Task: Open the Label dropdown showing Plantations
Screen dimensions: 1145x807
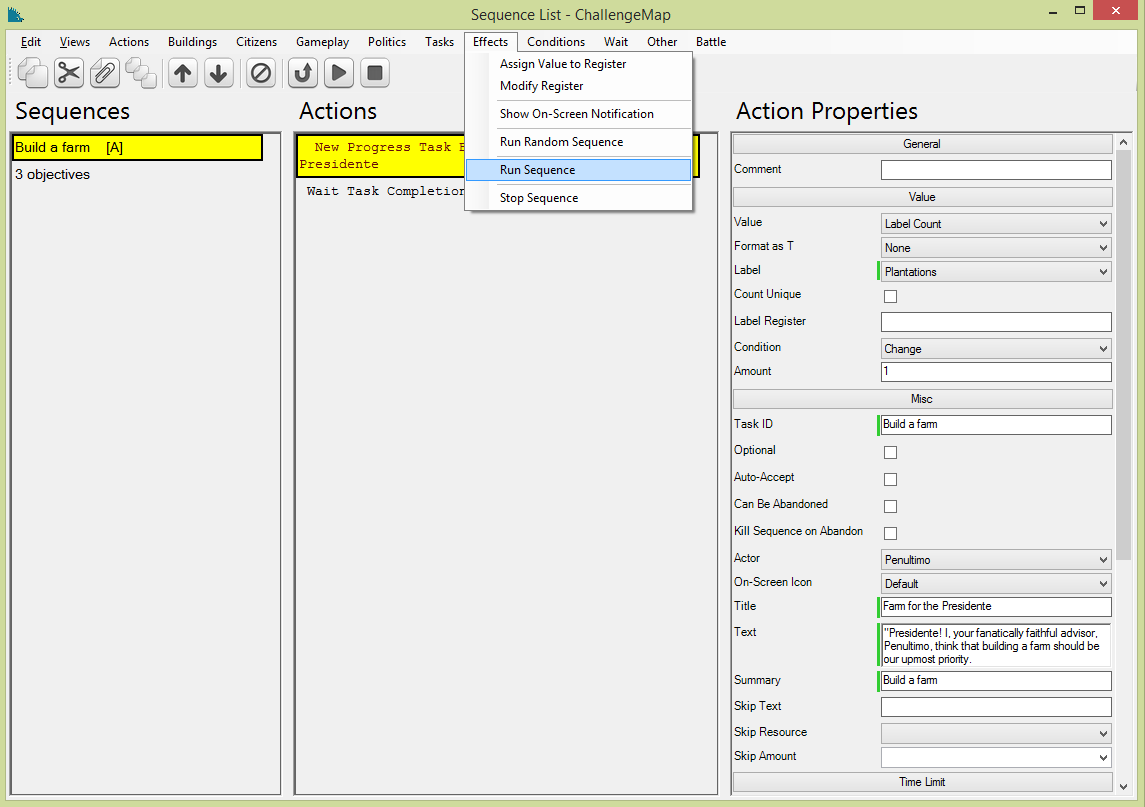Action: pos(996,272)
